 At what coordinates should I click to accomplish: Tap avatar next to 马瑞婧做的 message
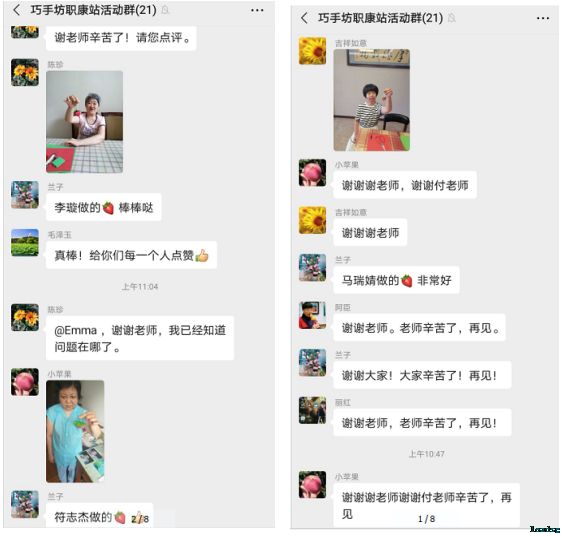pos(312,268)
